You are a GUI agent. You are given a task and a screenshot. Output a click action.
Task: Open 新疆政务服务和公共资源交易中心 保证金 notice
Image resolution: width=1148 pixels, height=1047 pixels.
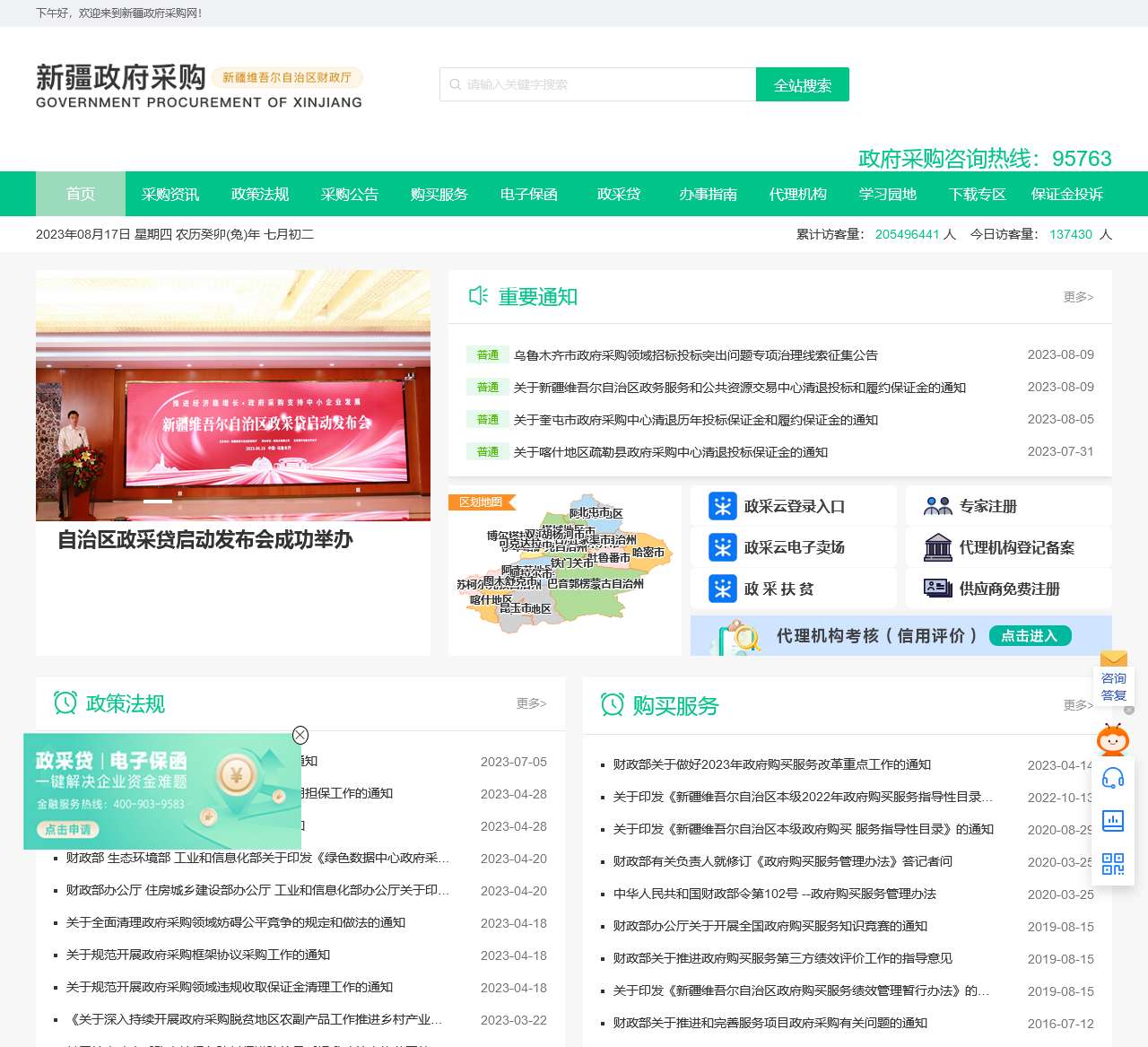(739, 388)
